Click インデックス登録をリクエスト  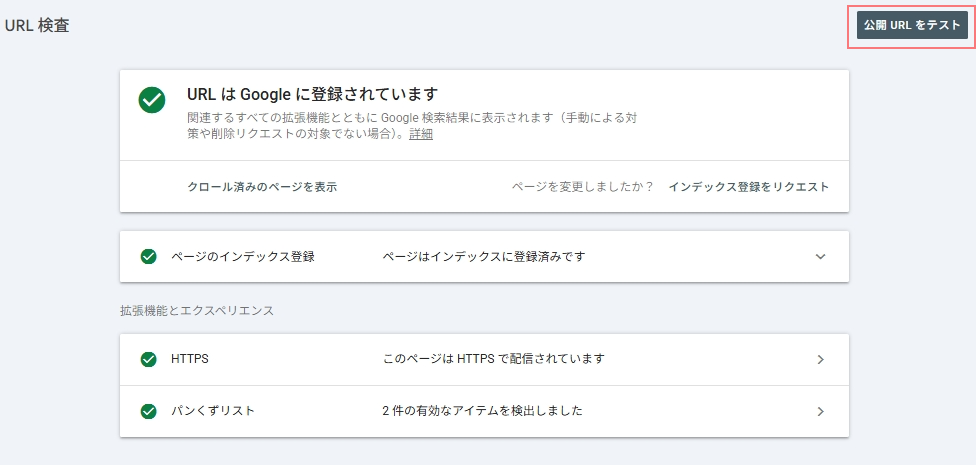748,187
